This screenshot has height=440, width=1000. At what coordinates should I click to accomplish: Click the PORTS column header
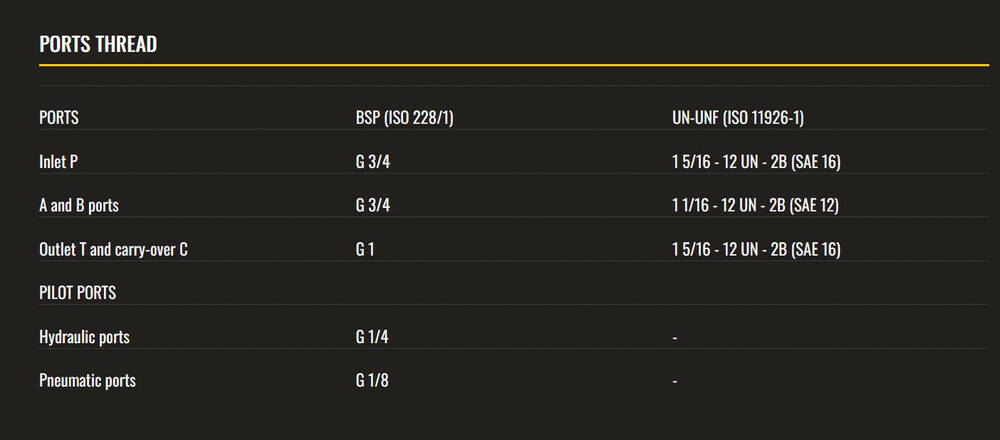[59, 118]
